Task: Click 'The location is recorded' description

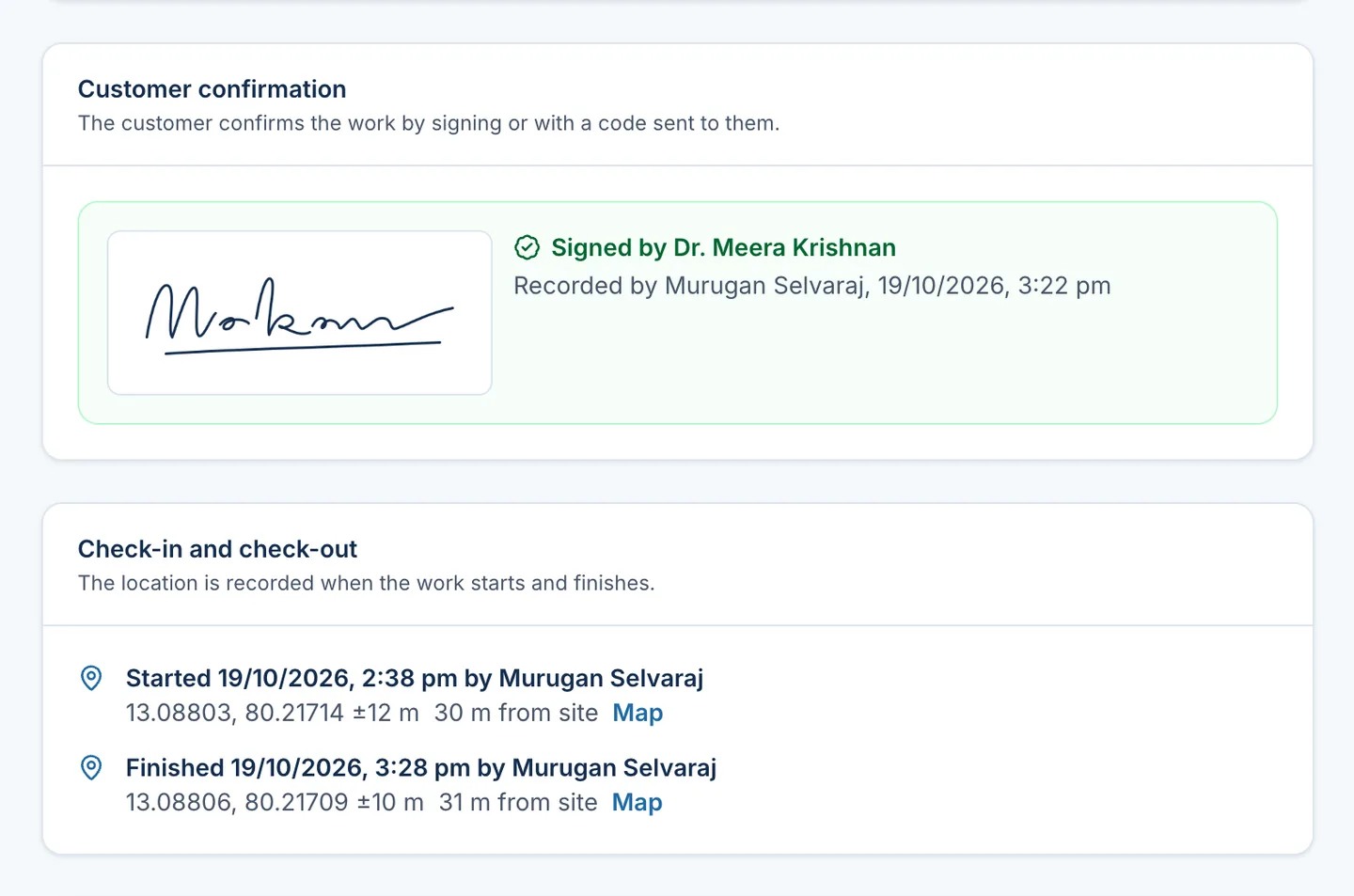Action: click(x=366, y=583)
